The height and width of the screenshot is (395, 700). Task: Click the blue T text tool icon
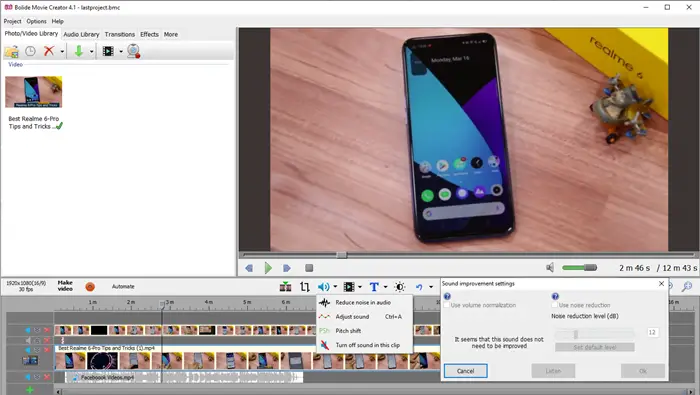374,287
